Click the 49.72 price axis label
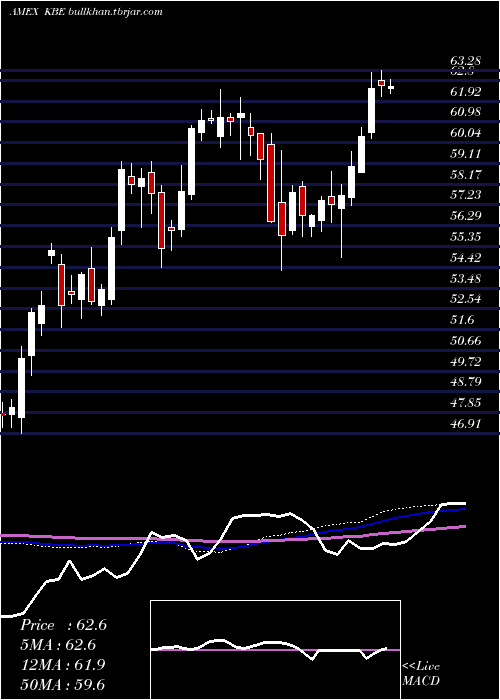Screen dimensions: 500x700 466,362
